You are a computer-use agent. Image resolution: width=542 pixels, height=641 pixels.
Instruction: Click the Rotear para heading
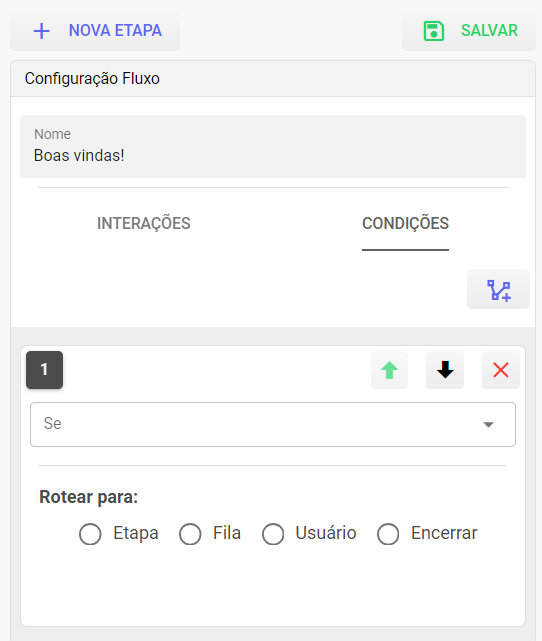pos(89,498)
